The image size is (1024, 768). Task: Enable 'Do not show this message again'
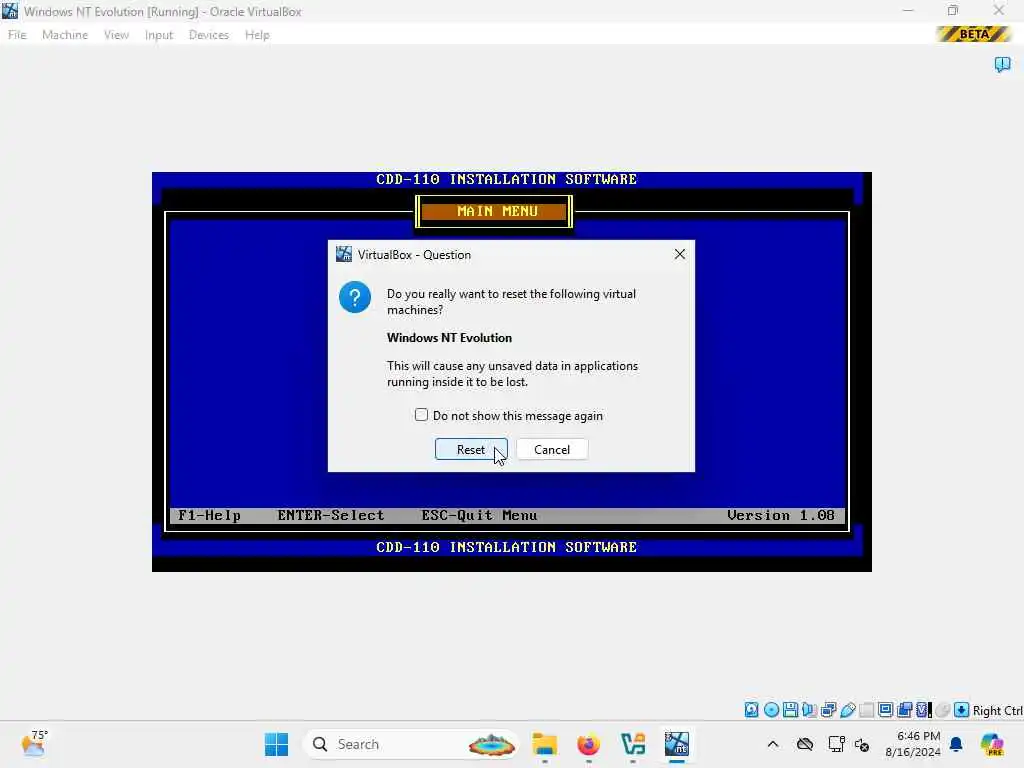(x=421, y=415)
